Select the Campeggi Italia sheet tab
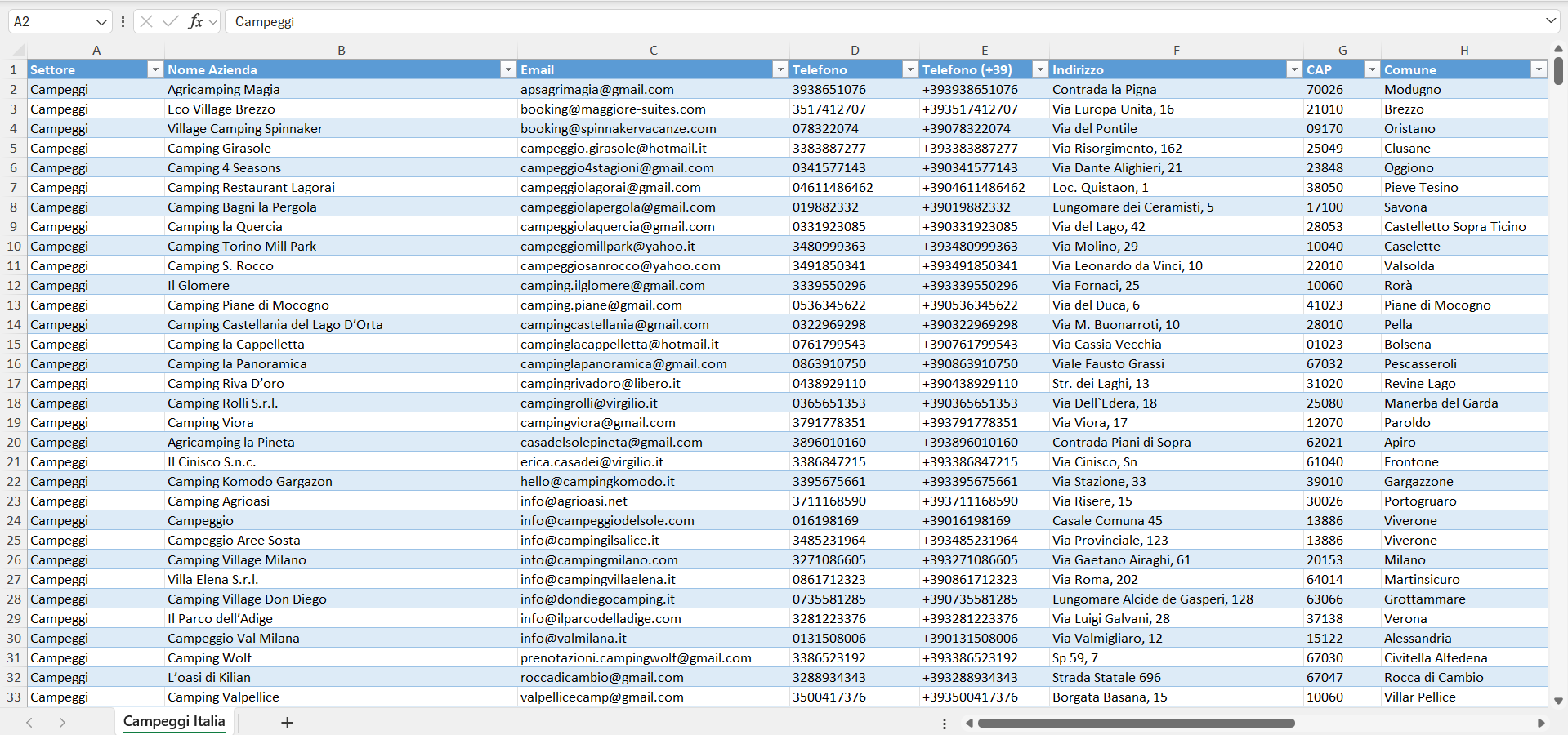 174,721
